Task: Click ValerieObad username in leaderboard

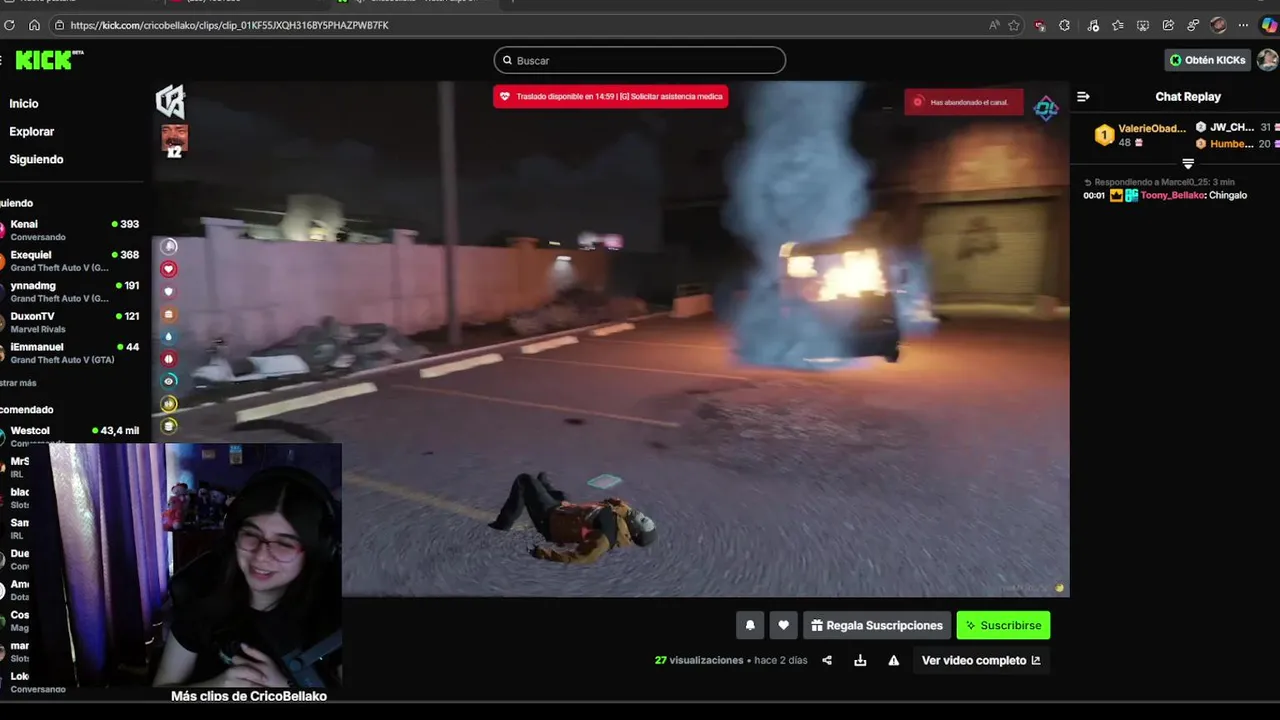Action: pos(1152,128)
